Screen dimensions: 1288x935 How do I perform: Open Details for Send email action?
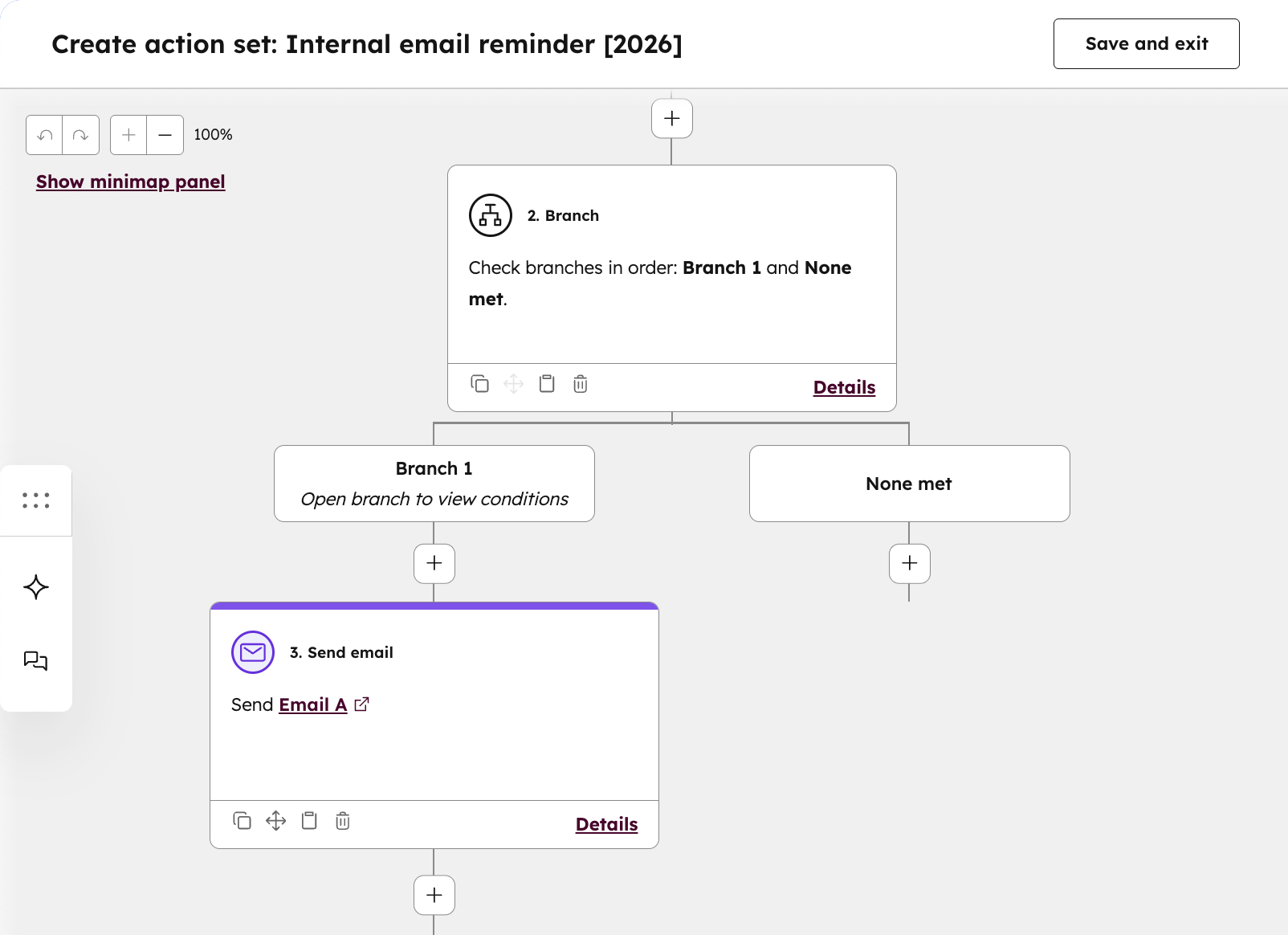[606, 824]
